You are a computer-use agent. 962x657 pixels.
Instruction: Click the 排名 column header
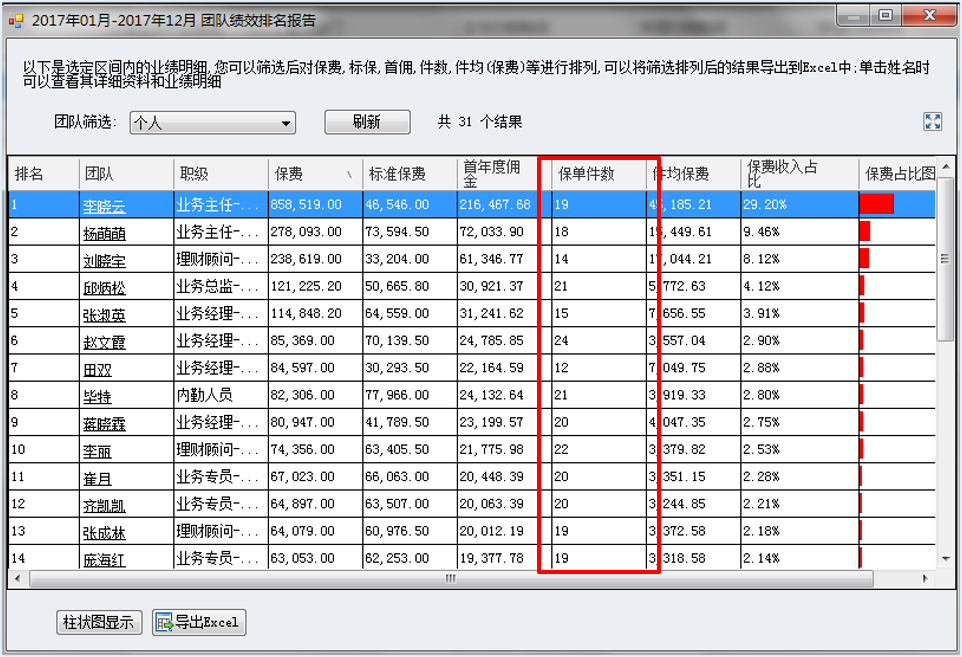tap(43, 174)
